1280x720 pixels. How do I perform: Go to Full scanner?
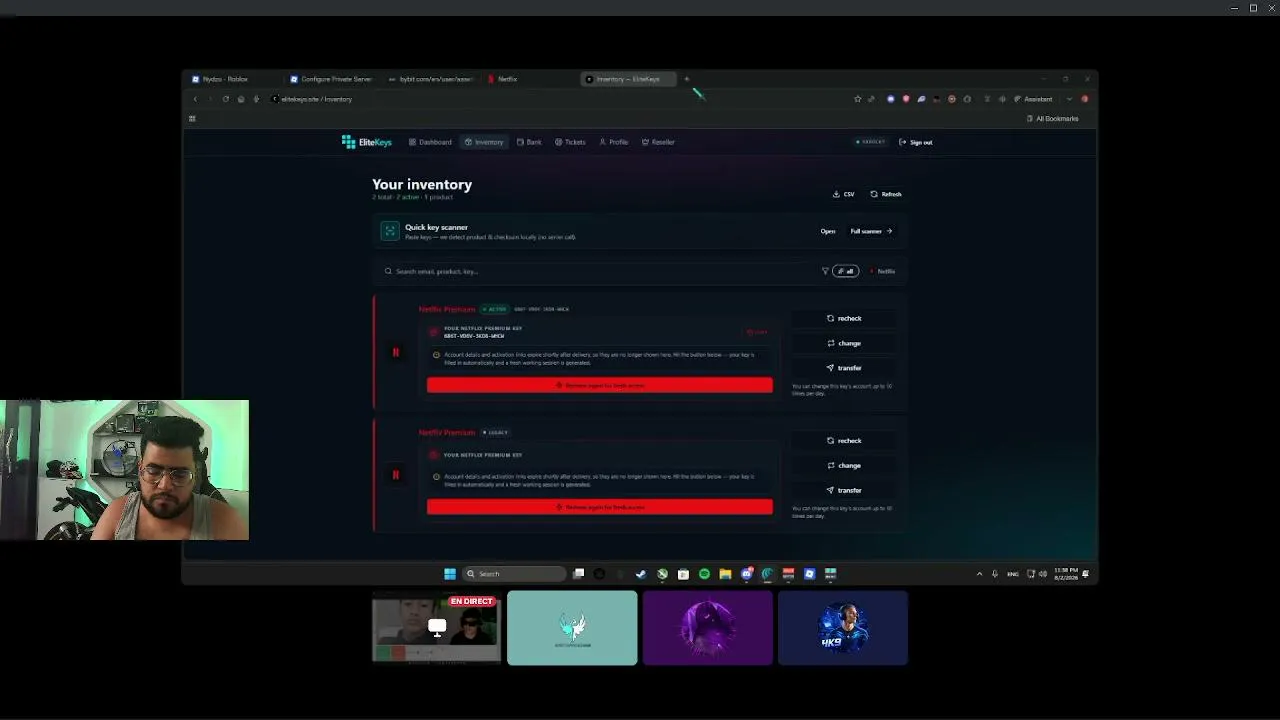point(871,231)
